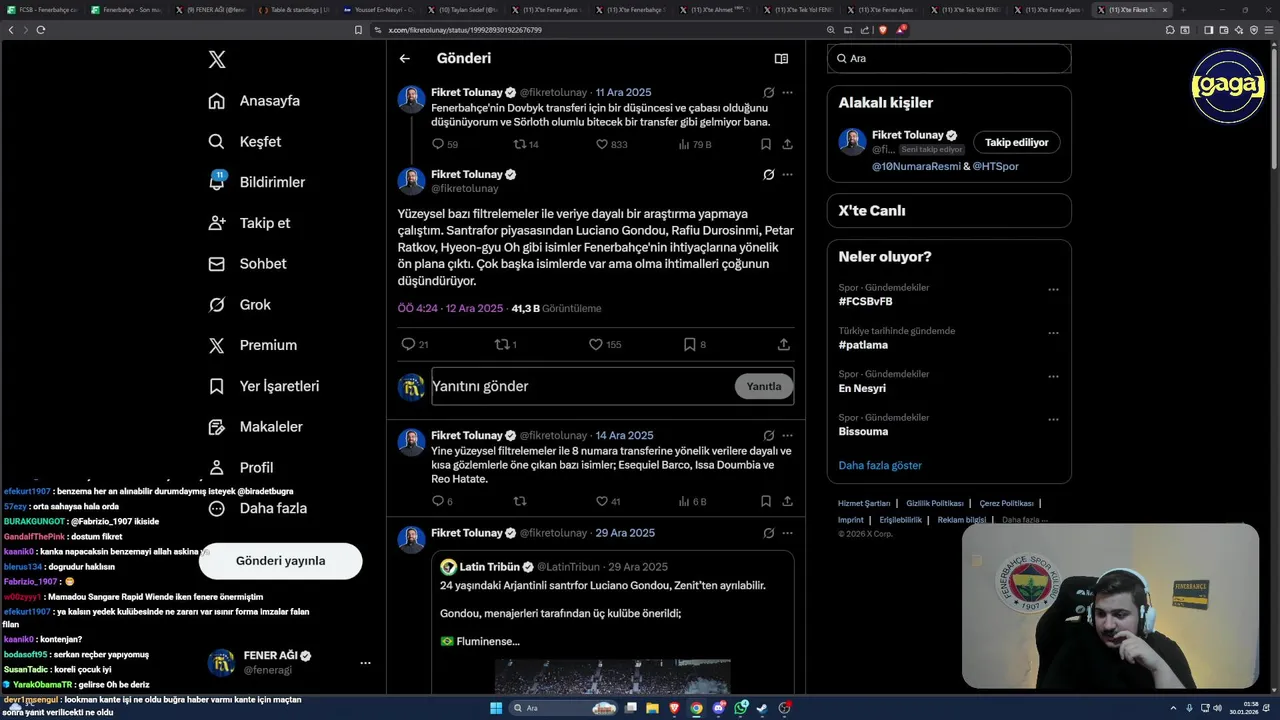Like the post with 833 likes
This screenshot has width=1280, height=720.
(x=602, y=144)
